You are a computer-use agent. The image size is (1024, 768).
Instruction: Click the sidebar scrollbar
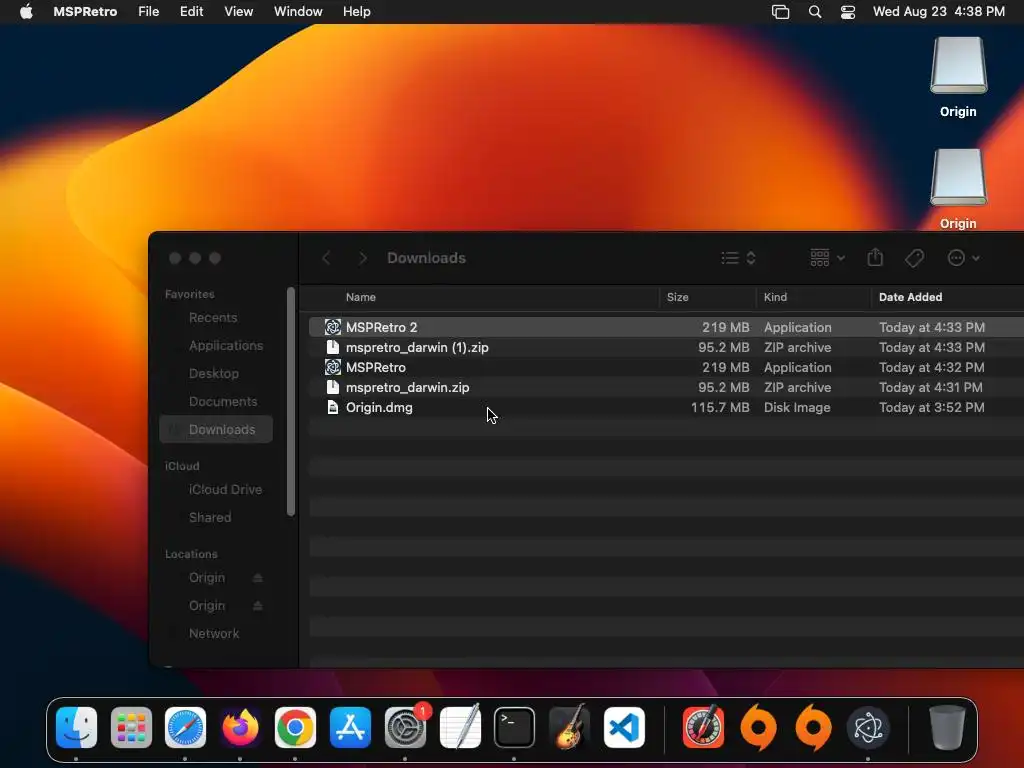coord(291,402)
